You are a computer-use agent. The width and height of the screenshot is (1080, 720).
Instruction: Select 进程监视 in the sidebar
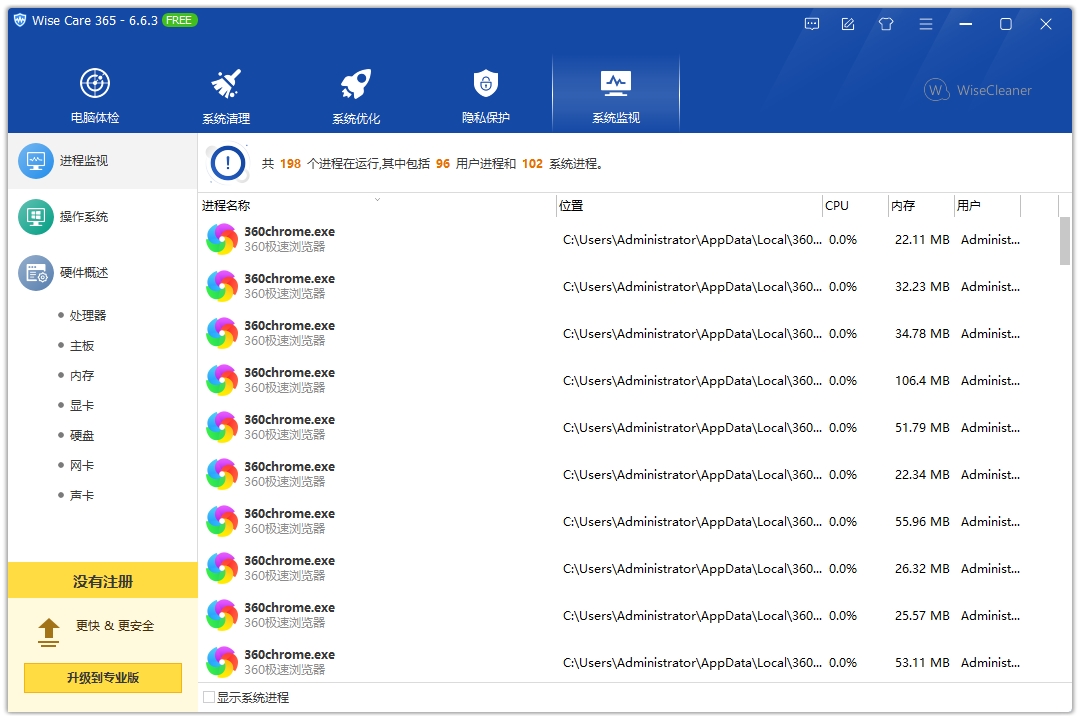83,161
